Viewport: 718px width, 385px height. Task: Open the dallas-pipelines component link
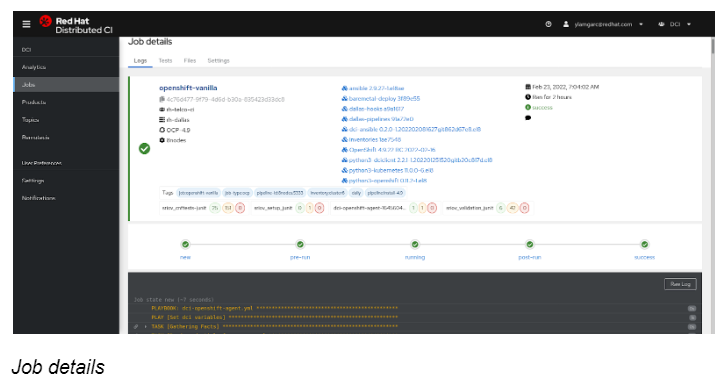pos(381,119)
